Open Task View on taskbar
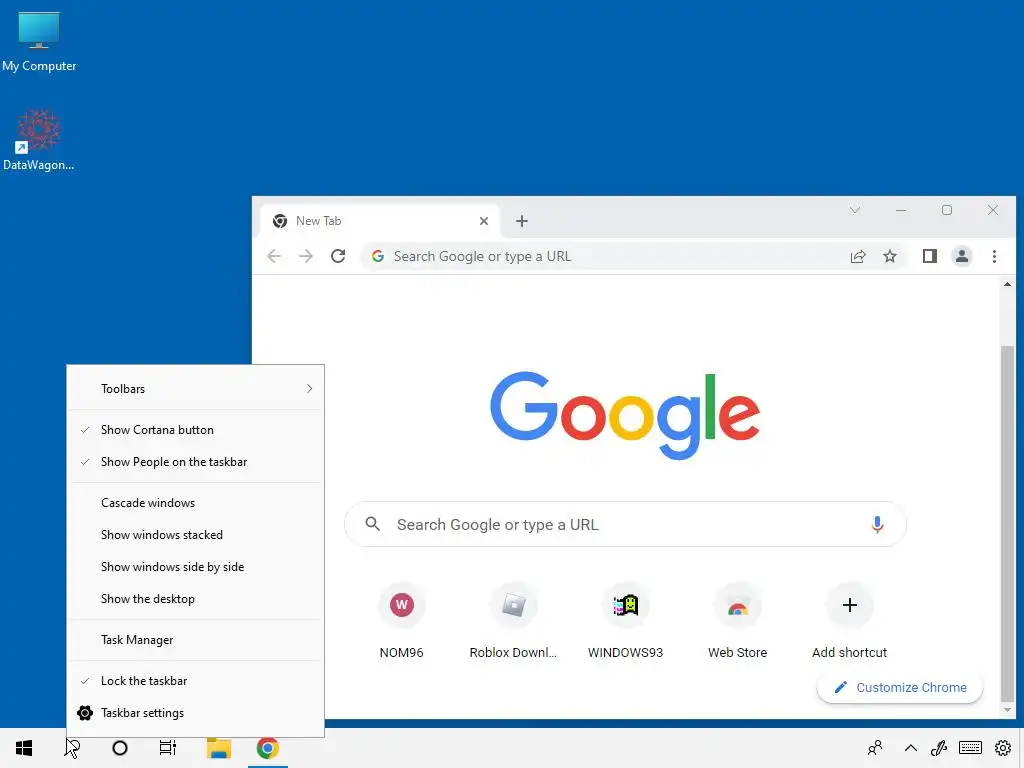The image size is (1024, 768). 168,748
